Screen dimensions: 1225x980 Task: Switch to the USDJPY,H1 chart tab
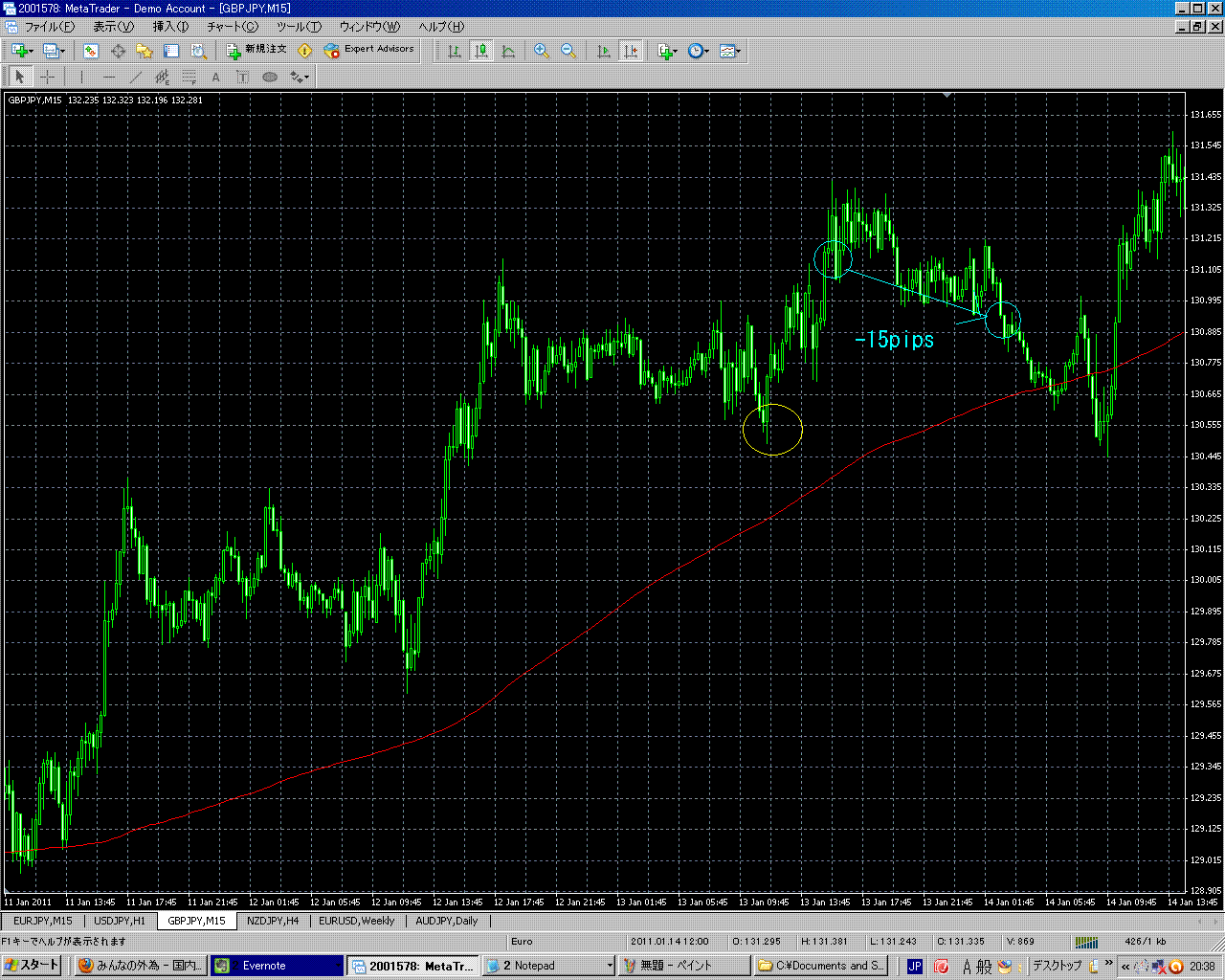click(x=120, y=921)
